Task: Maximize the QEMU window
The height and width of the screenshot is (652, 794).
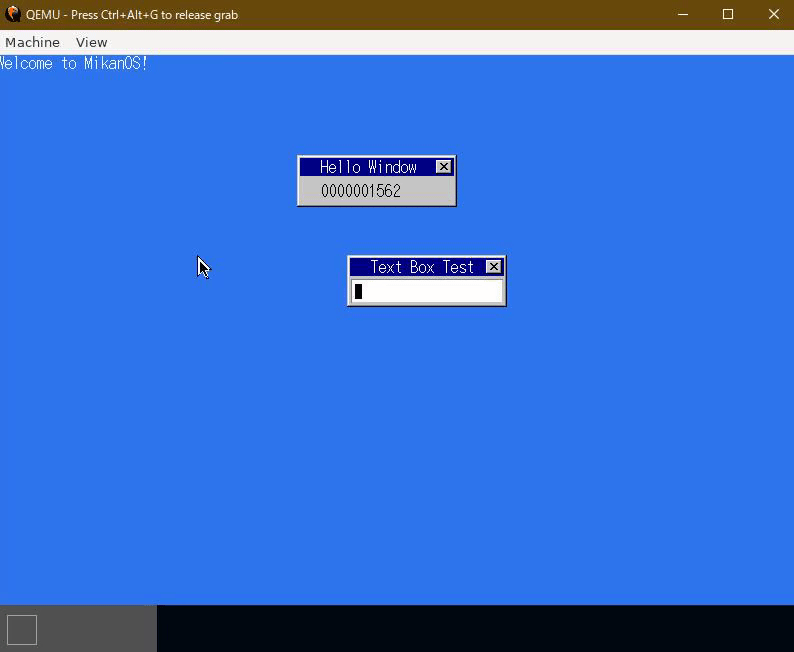Action: click(728, 14)
